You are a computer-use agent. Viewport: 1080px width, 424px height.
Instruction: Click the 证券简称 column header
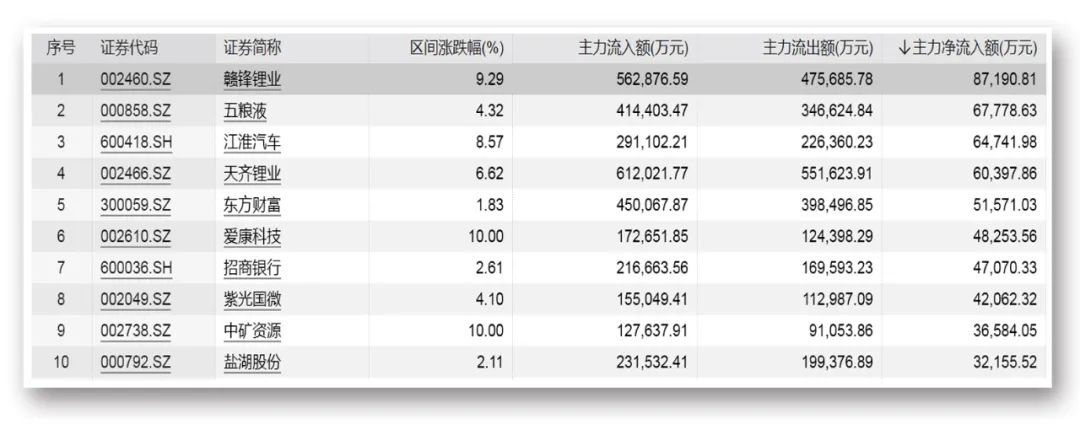point(252,48)
